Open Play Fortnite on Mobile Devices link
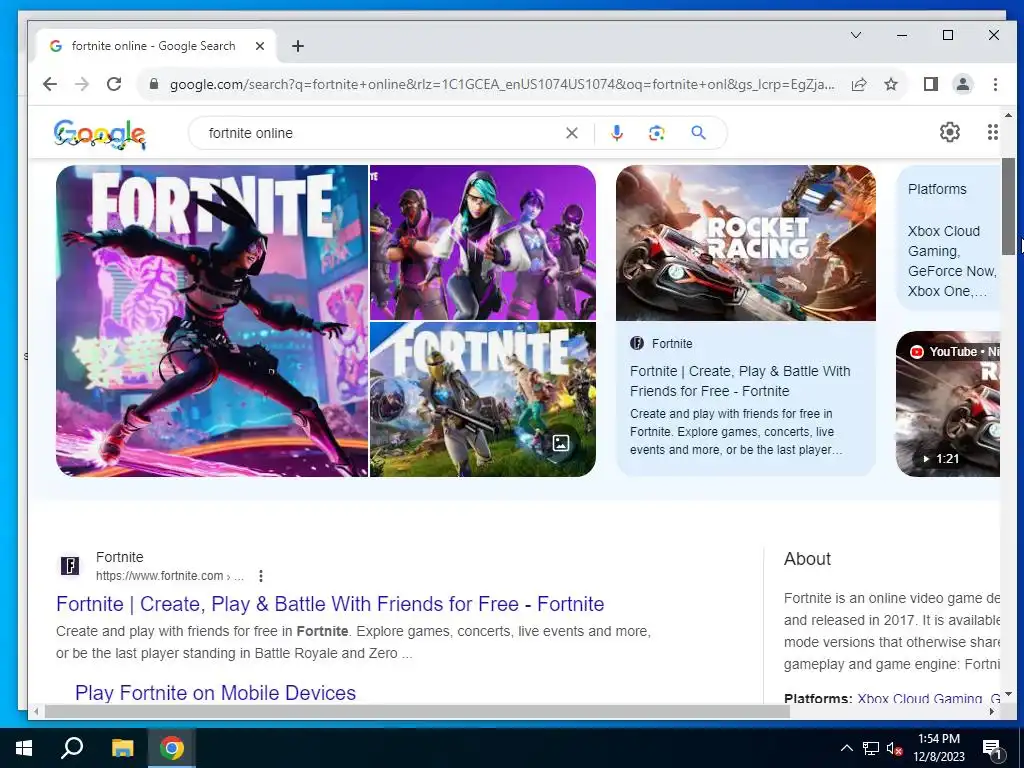1024x768 pixels. (216, 692)
